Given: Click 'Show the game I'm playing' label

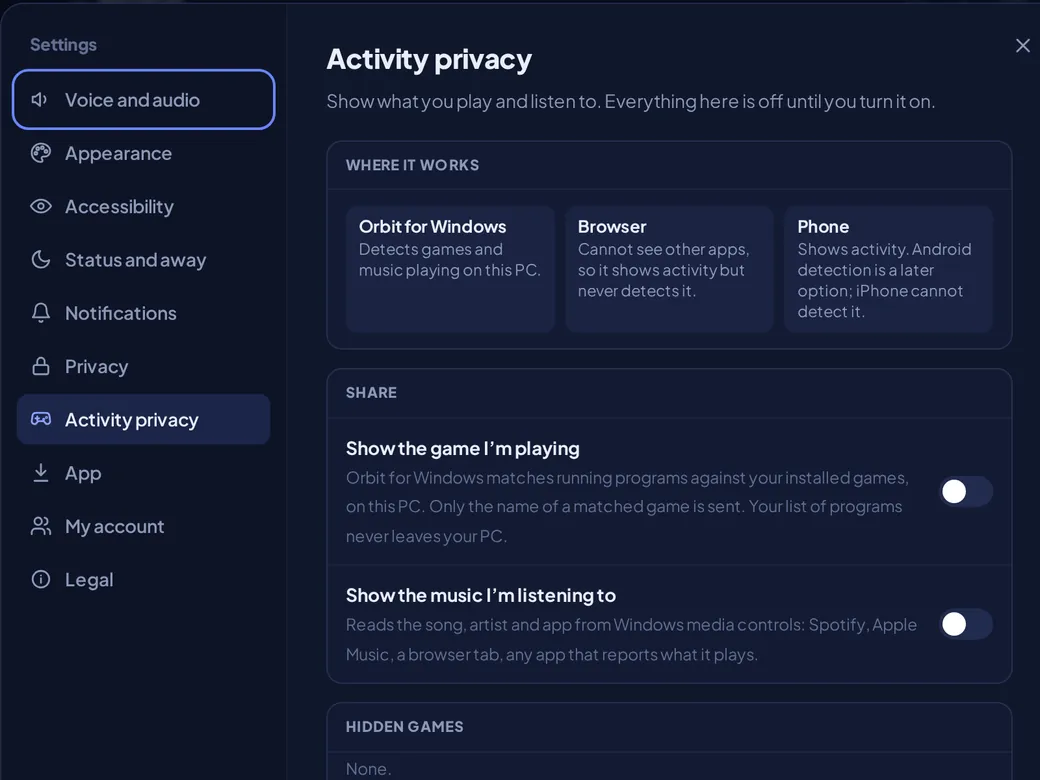Looking at the screenshot, I should 462,449.
